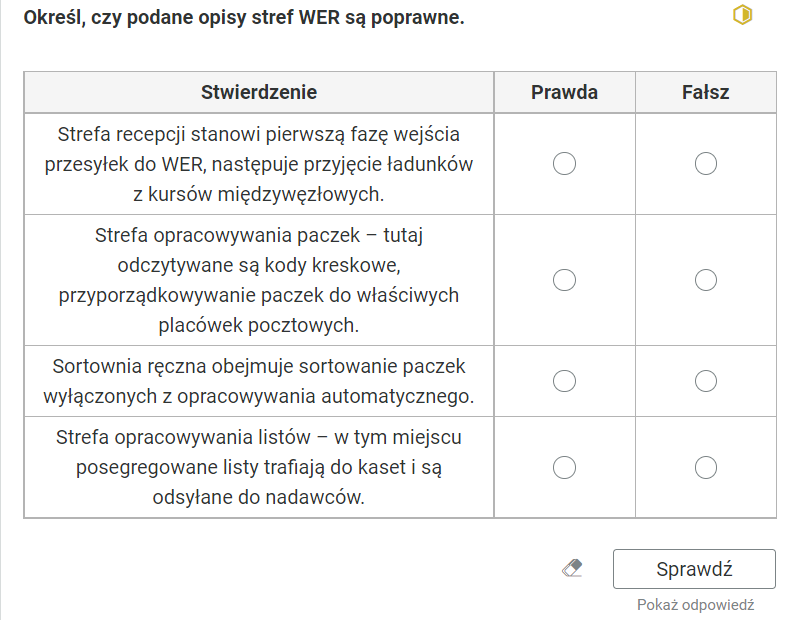The width and height of the screenshot is (791, 620).
Task: Click the Stwierdzenie column header
Action: pos(259,92)
